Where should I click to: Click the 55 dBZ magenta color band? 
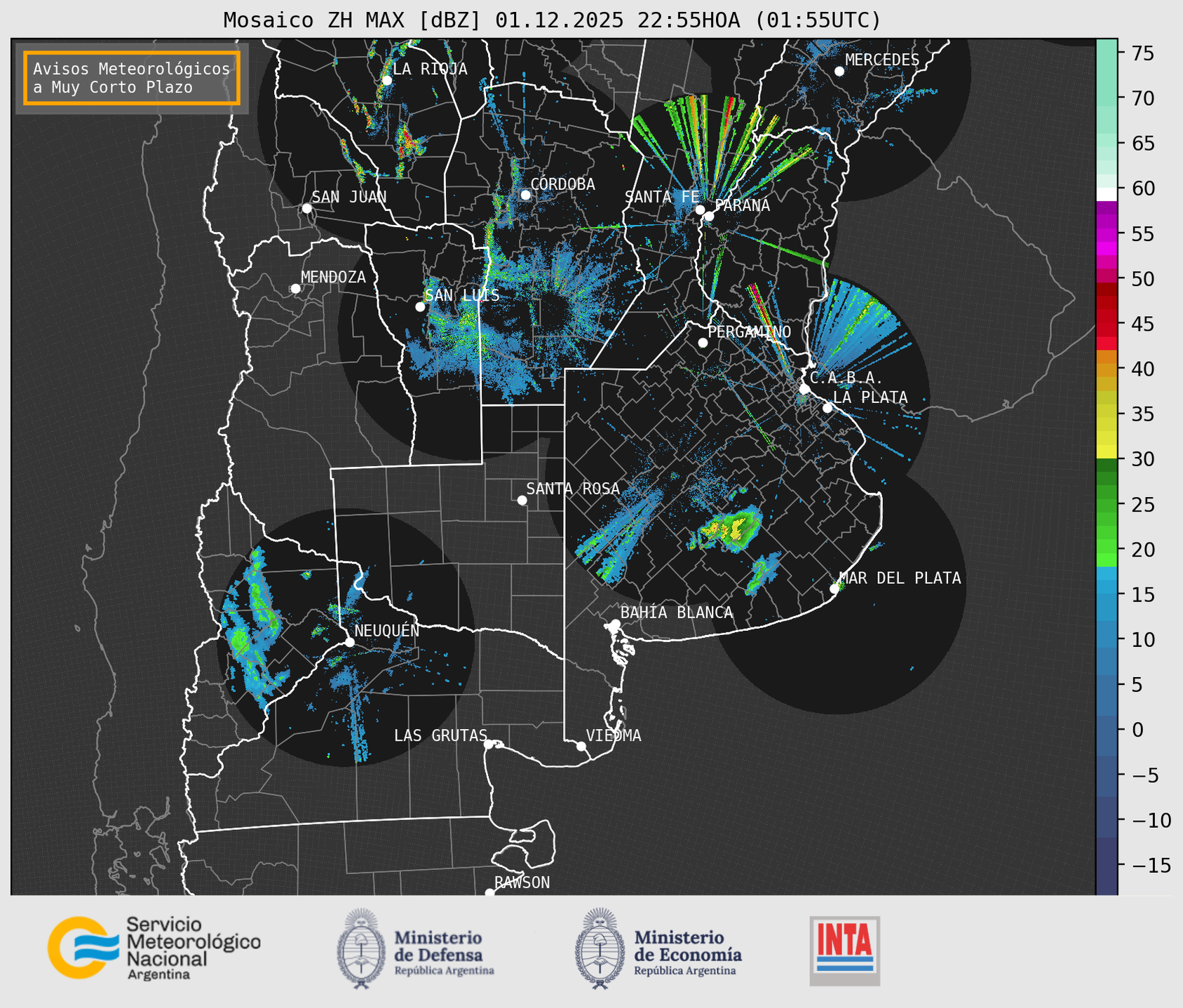point(1107,234)
